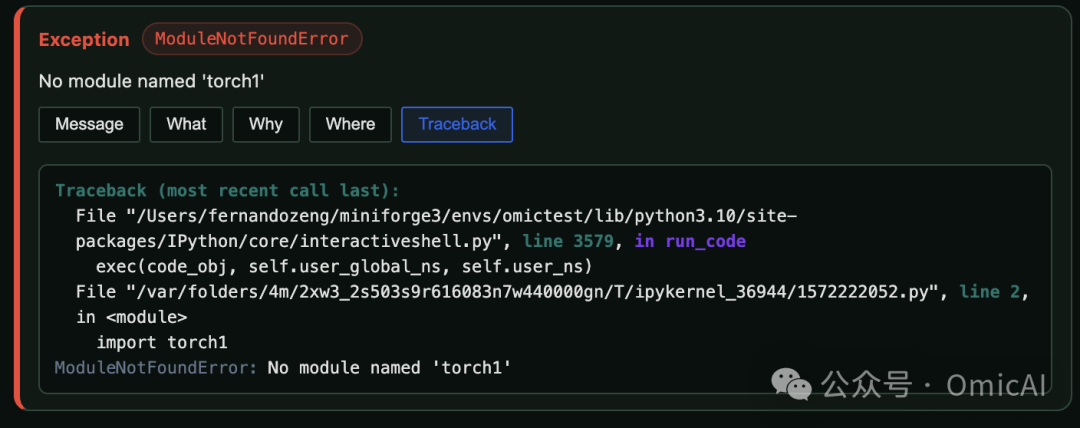Click the "import torch1" code line
The image size is (1080, 428).
(x=162, y=343)
